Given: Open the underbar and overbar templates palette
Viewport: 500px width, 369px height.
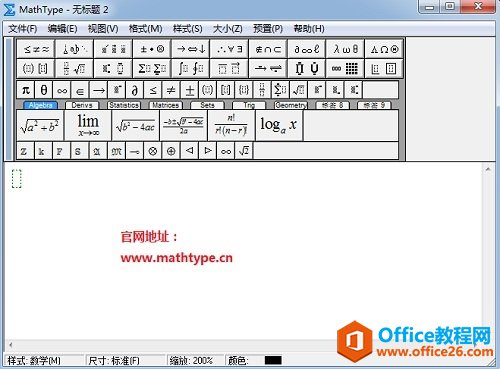Looking at the screenshot, I should coord(229,69).
